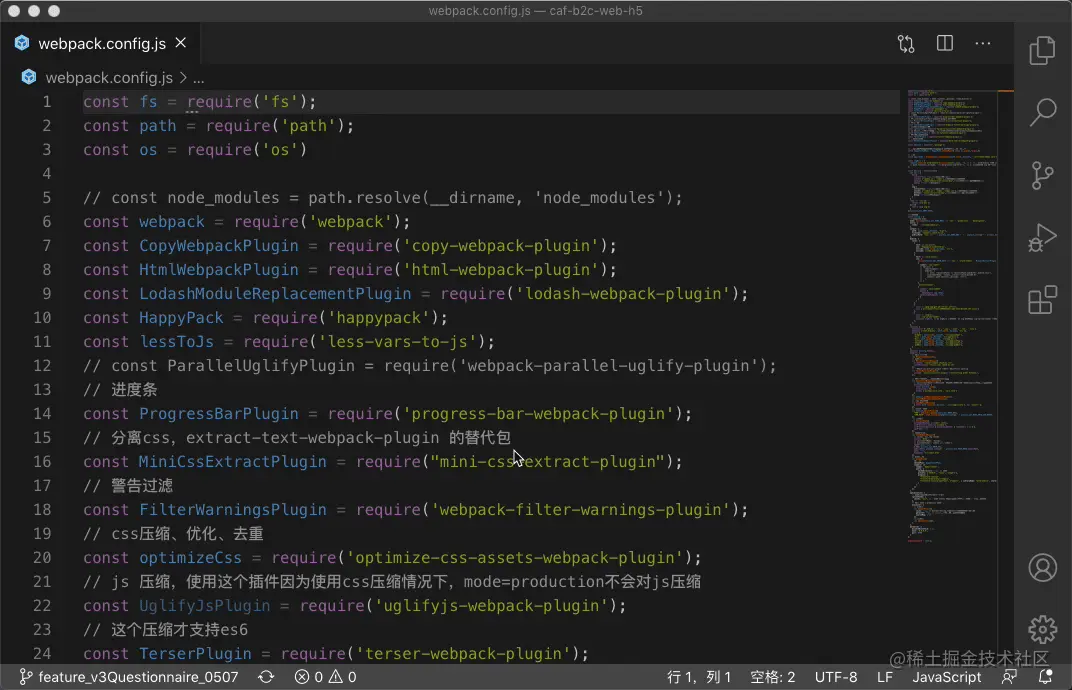Screen dimensions: 1072x690
Task: Open notifications bell in status bar
Action: point(1045,677)
